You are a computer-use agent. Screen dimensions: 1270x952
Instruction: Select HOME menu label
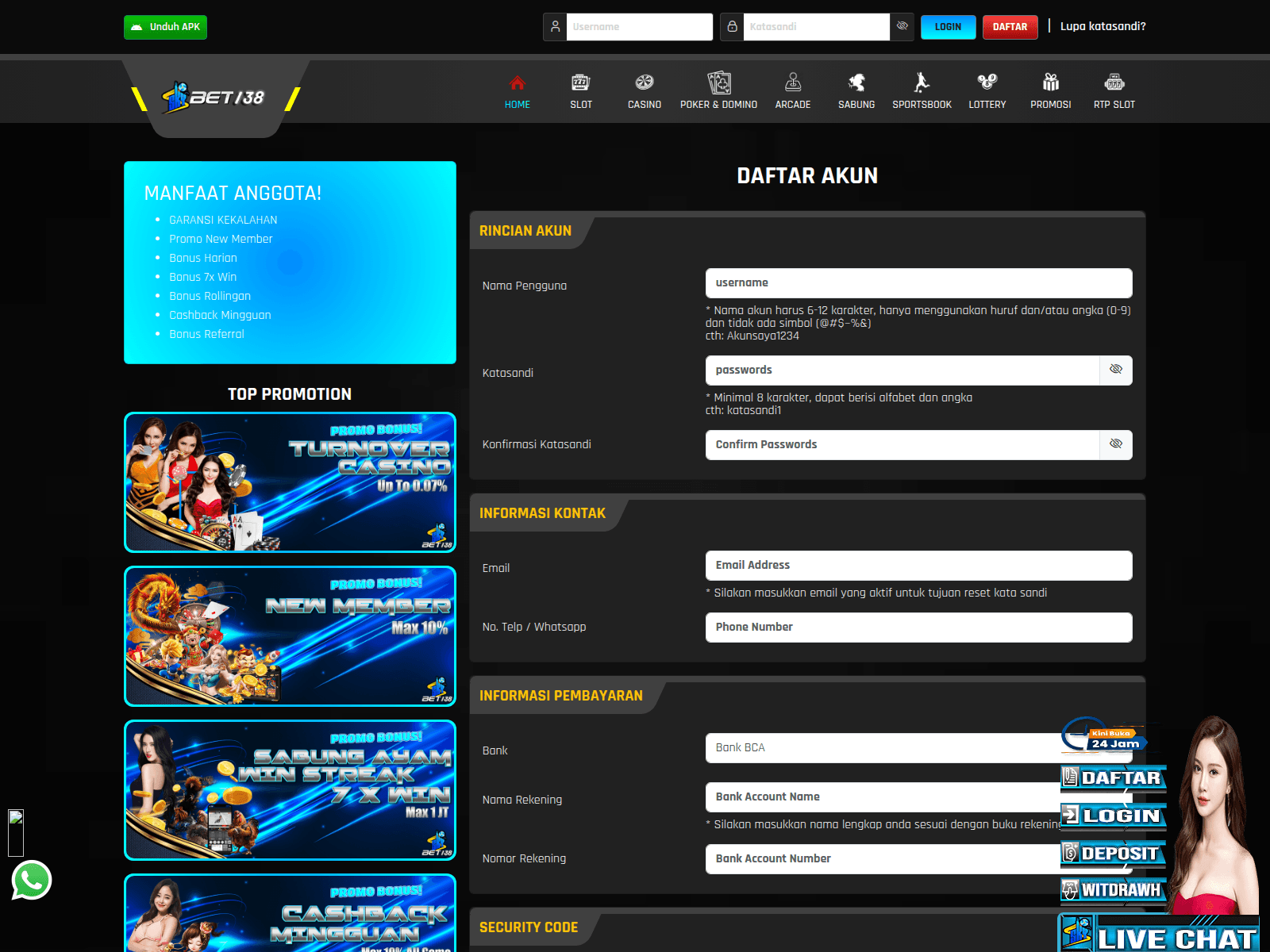(x=518, y=105)
